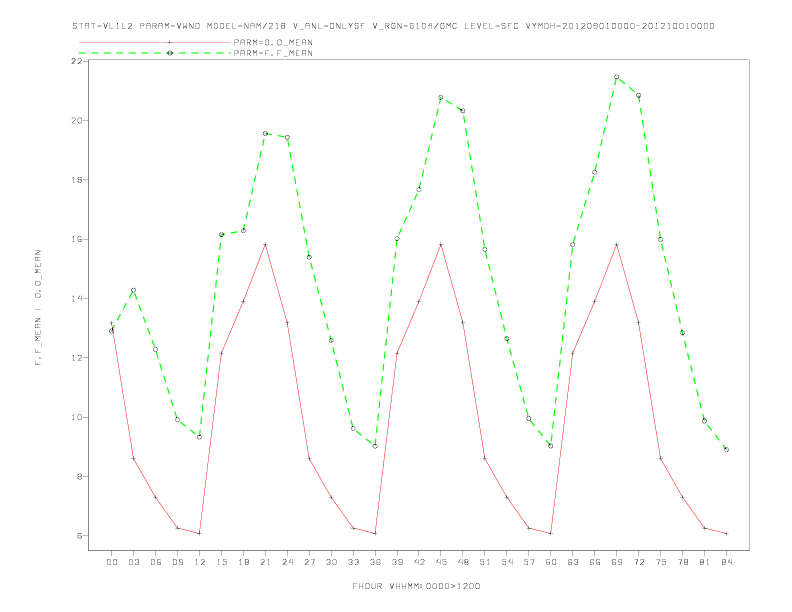Click the red O.O_MEAN minimum point at hour 60

coord(551,533)
